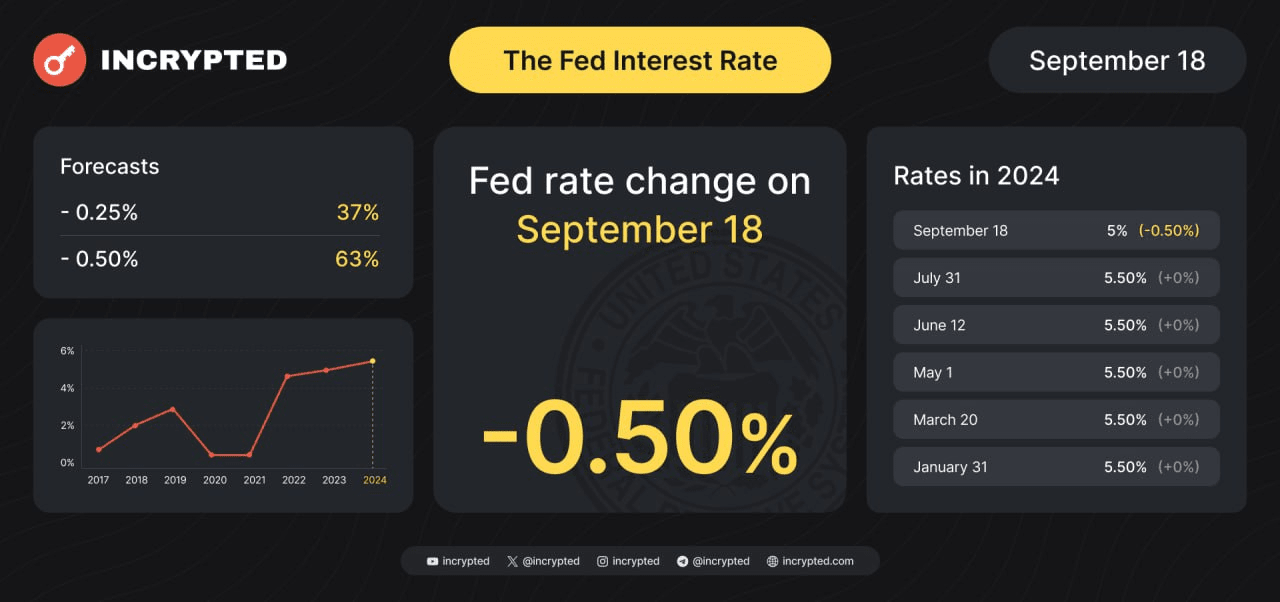
Task: Open the incrypted.com website link
Action: 817,561
